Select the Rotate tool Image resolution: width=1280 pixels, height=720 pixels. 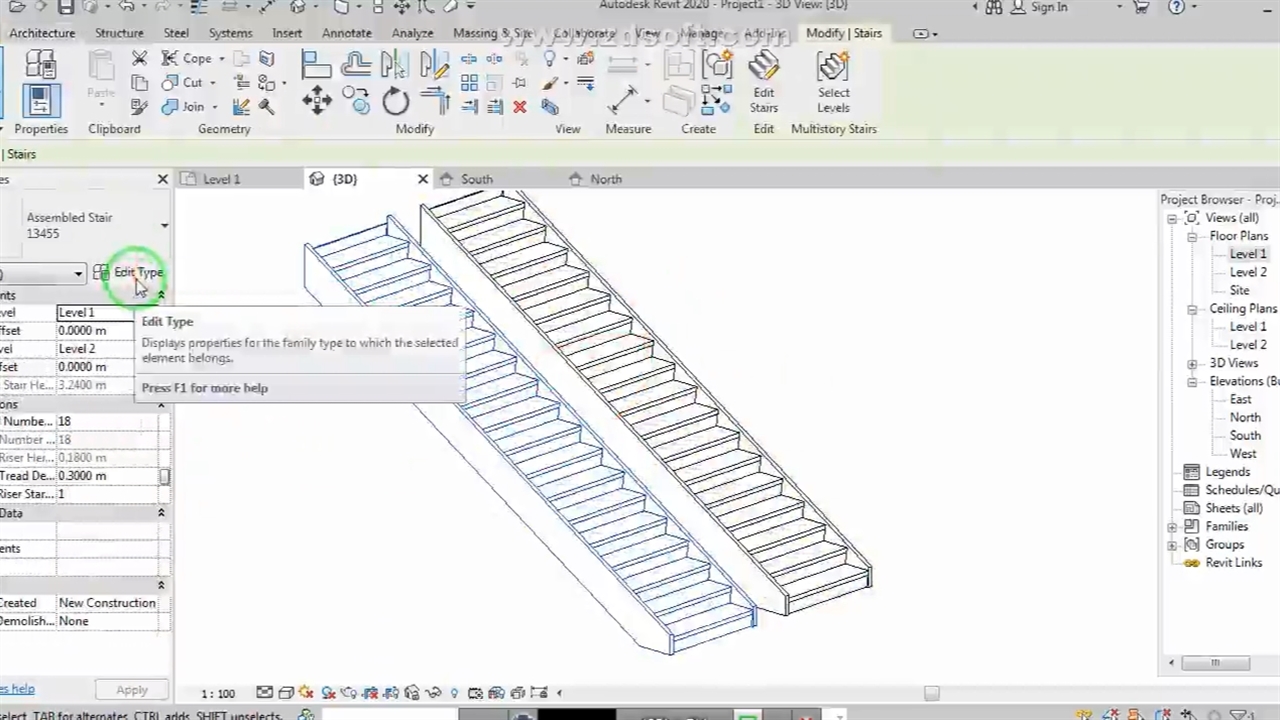click(x=396, y=101)
